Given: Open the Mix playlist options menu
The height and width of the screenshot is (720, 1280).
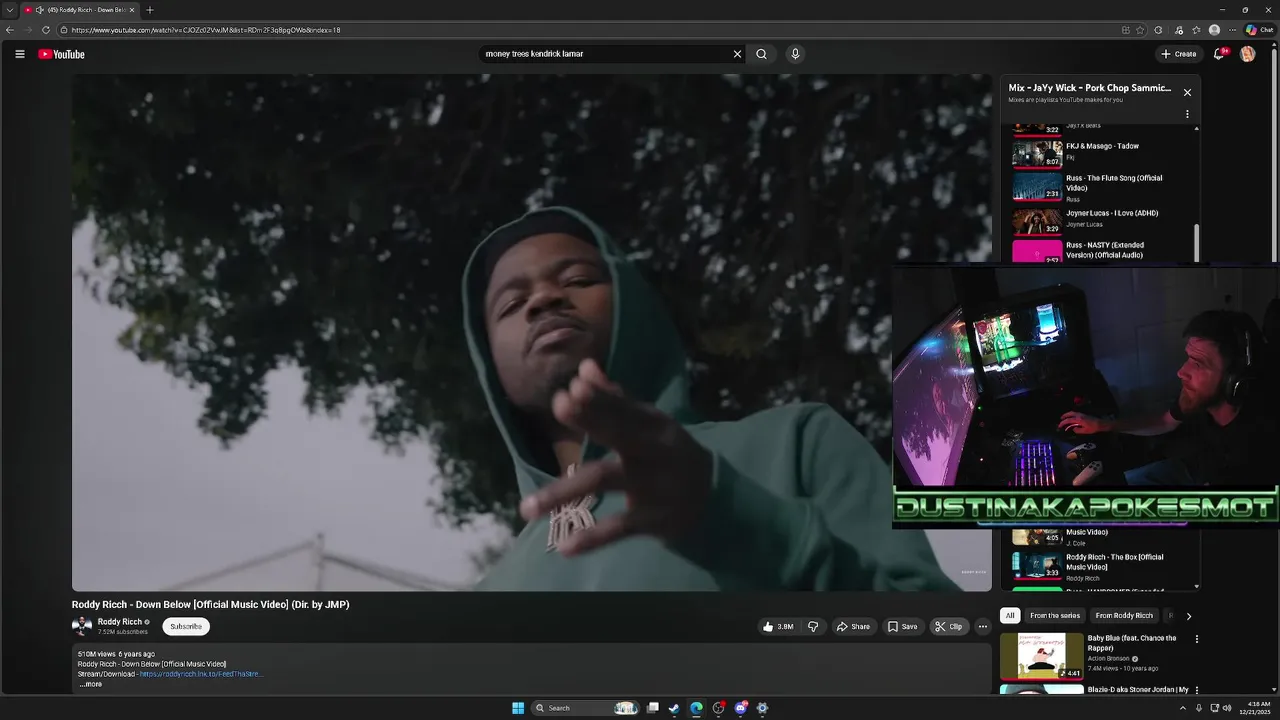Looking at the screenshot, I should coord(1187,114).
